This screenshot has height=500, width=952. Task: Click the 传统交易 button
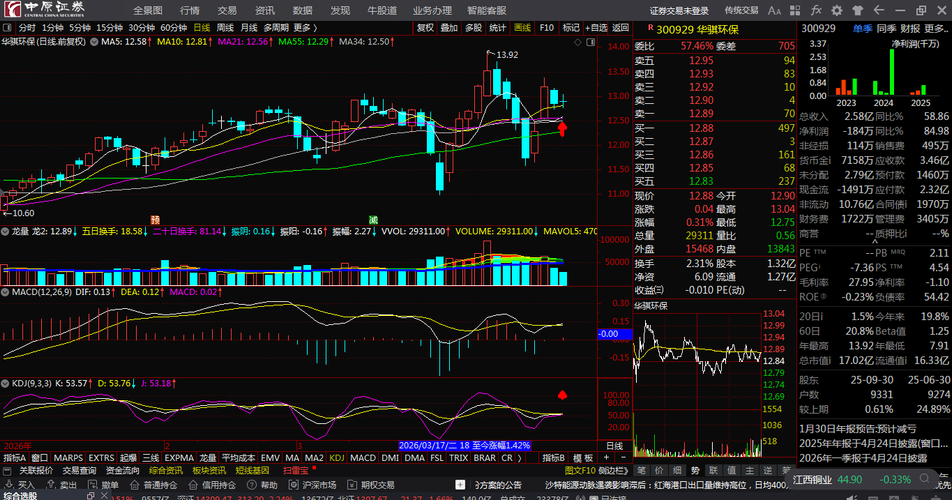pos(741,10)
